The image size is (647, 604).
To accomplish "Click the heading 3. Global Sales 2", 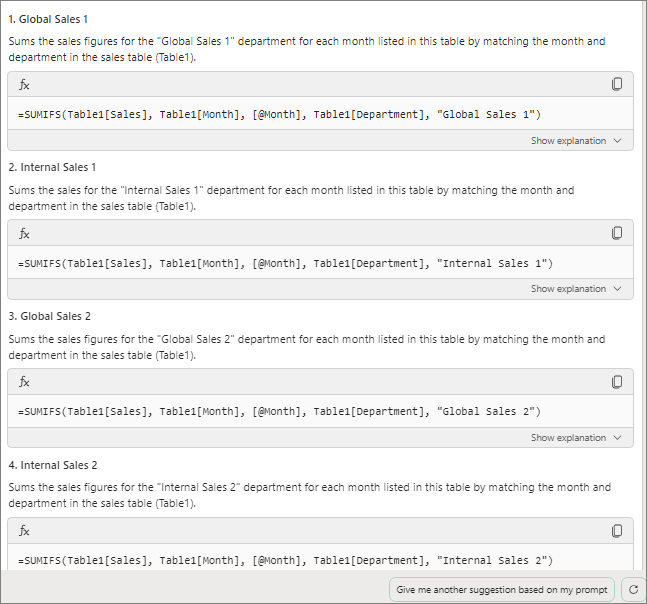I will tap(50, 316).
